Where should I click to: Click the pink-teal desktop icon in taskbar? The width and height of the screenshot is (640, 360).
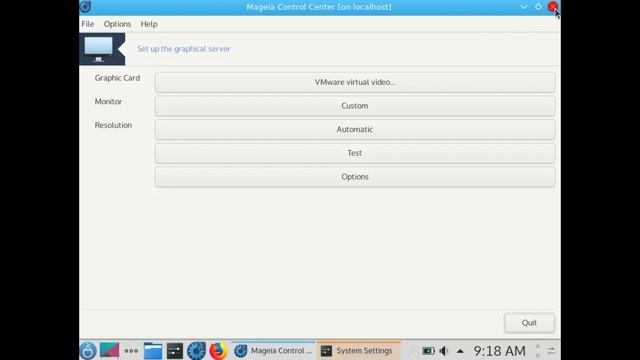[x=109, y=351]
